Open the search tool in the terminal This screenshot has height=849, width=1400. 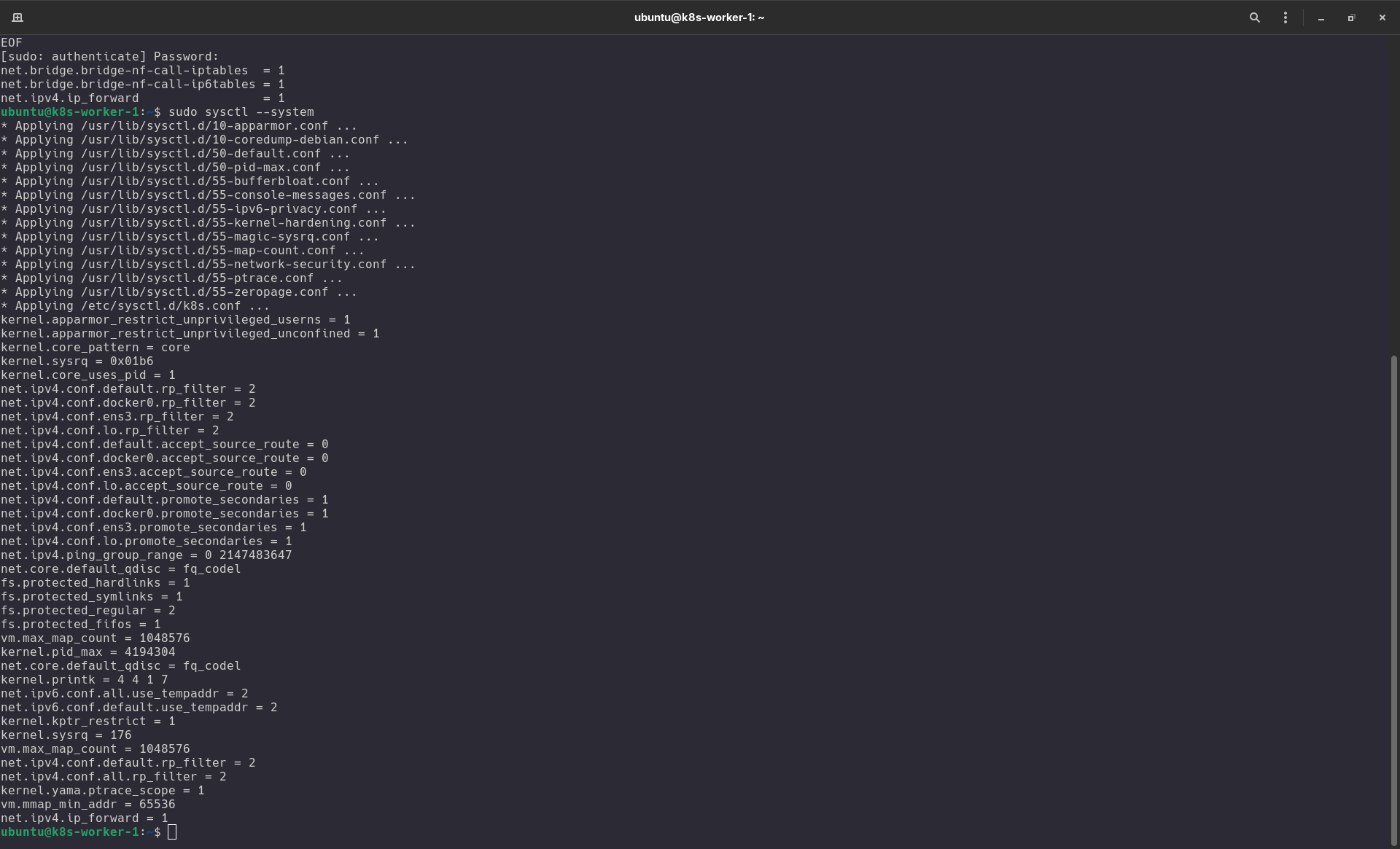pos(1254,17)
